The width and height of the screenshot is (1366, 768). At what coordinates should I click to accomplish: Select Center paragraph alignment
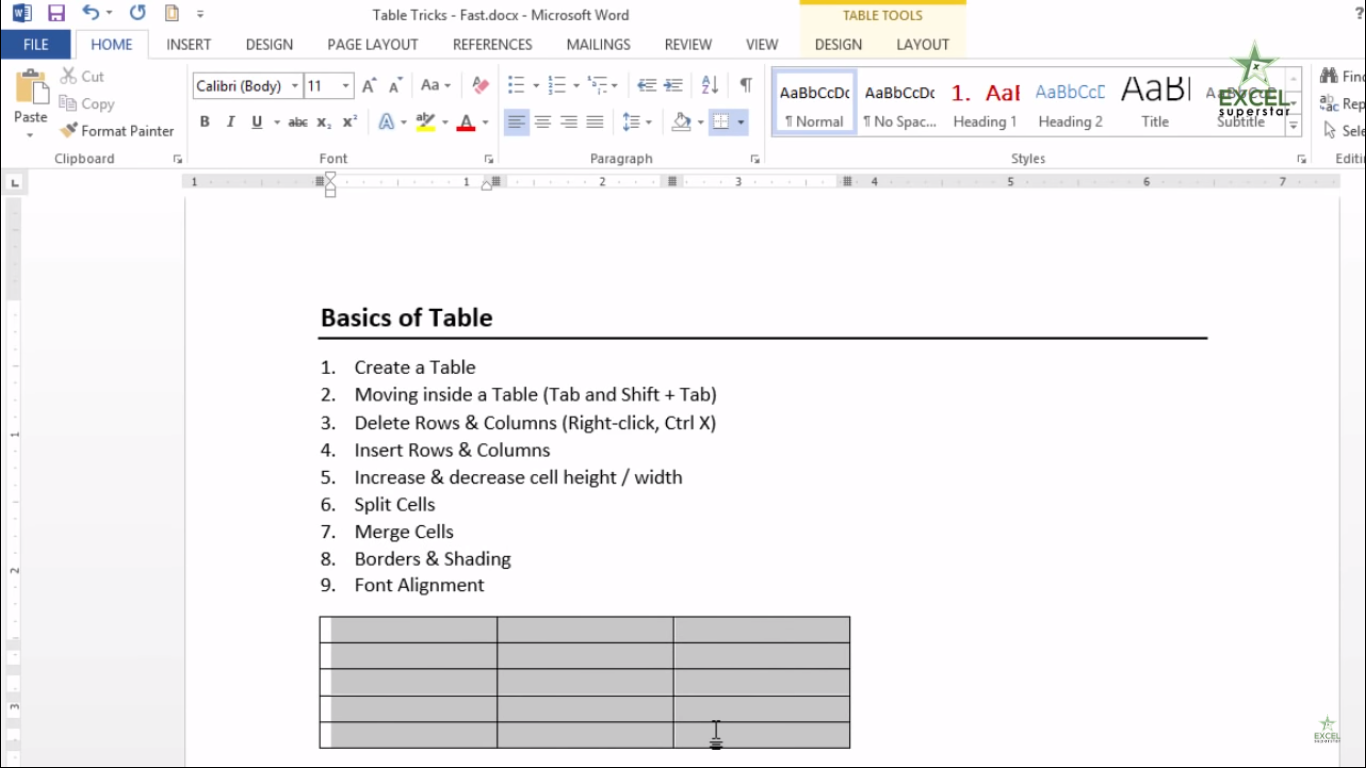(x=543, y=122)
